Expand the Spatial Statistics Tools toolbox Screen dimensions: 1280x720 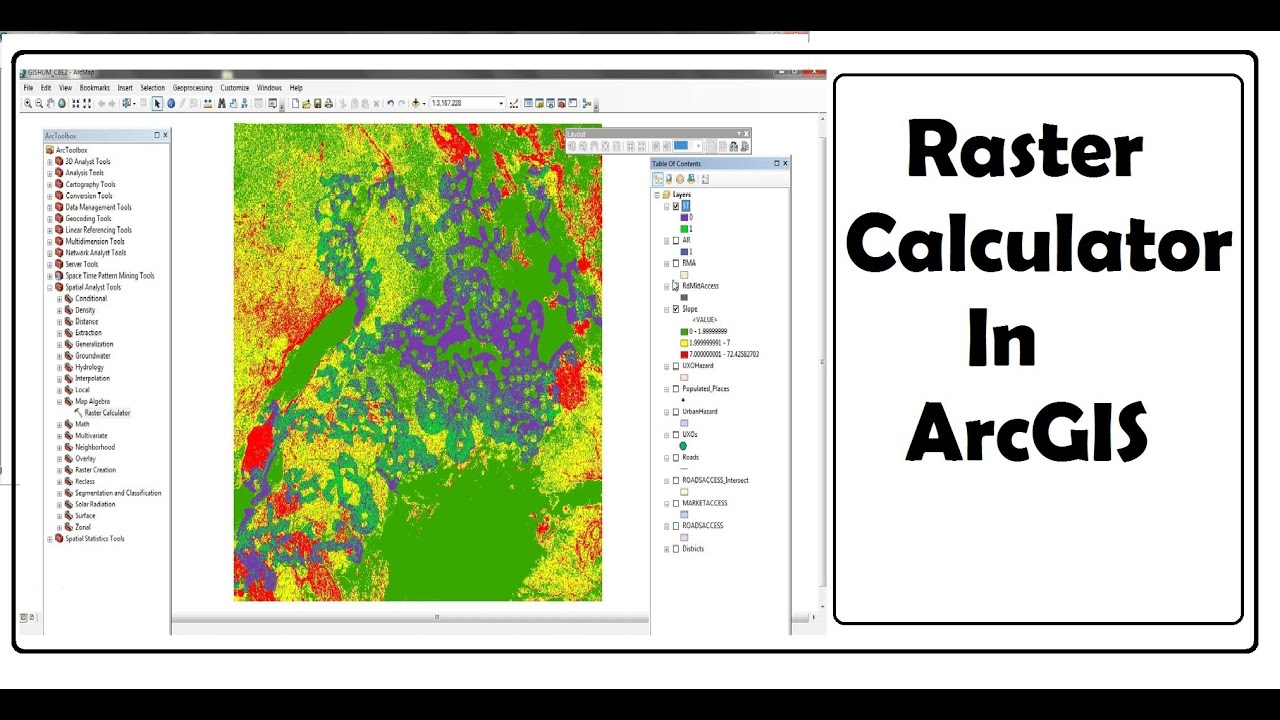(x=50, y=539)
